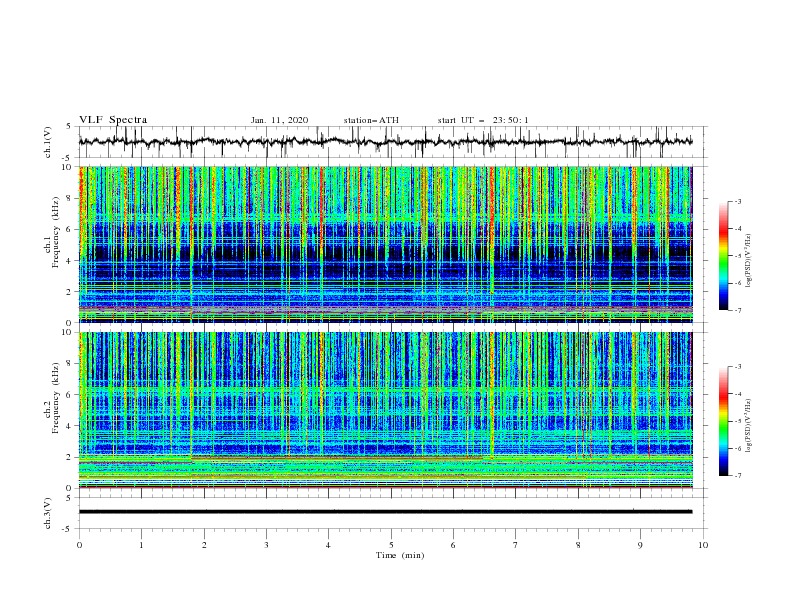Screen dimensions: 792x612
Task: Click the "-3" tick on ch.1 colorbar
Action: click(x=737, y=201)
